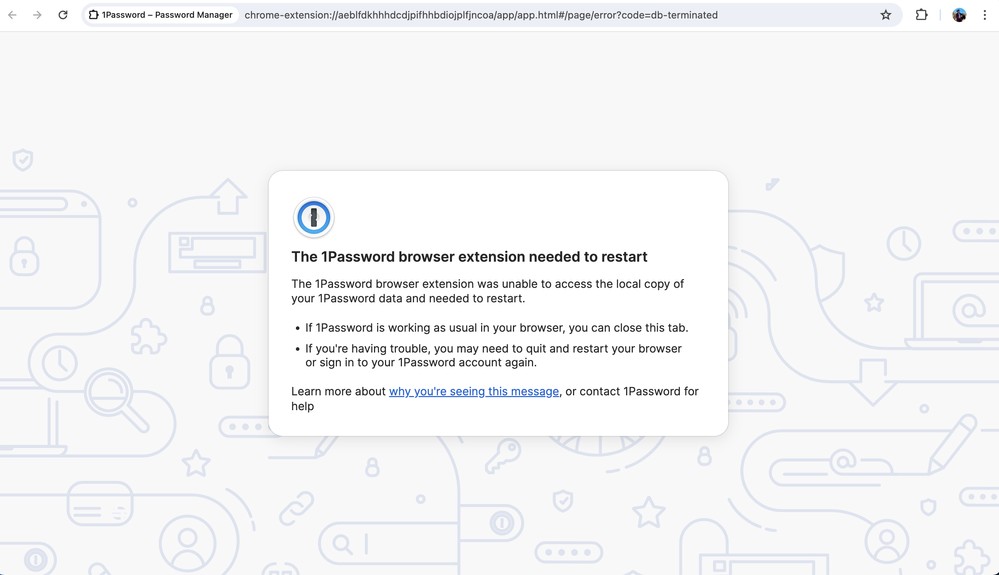Click the bullet about closing this tab
The height and width of the screenshot is (575, 999).
pos(496,327)
